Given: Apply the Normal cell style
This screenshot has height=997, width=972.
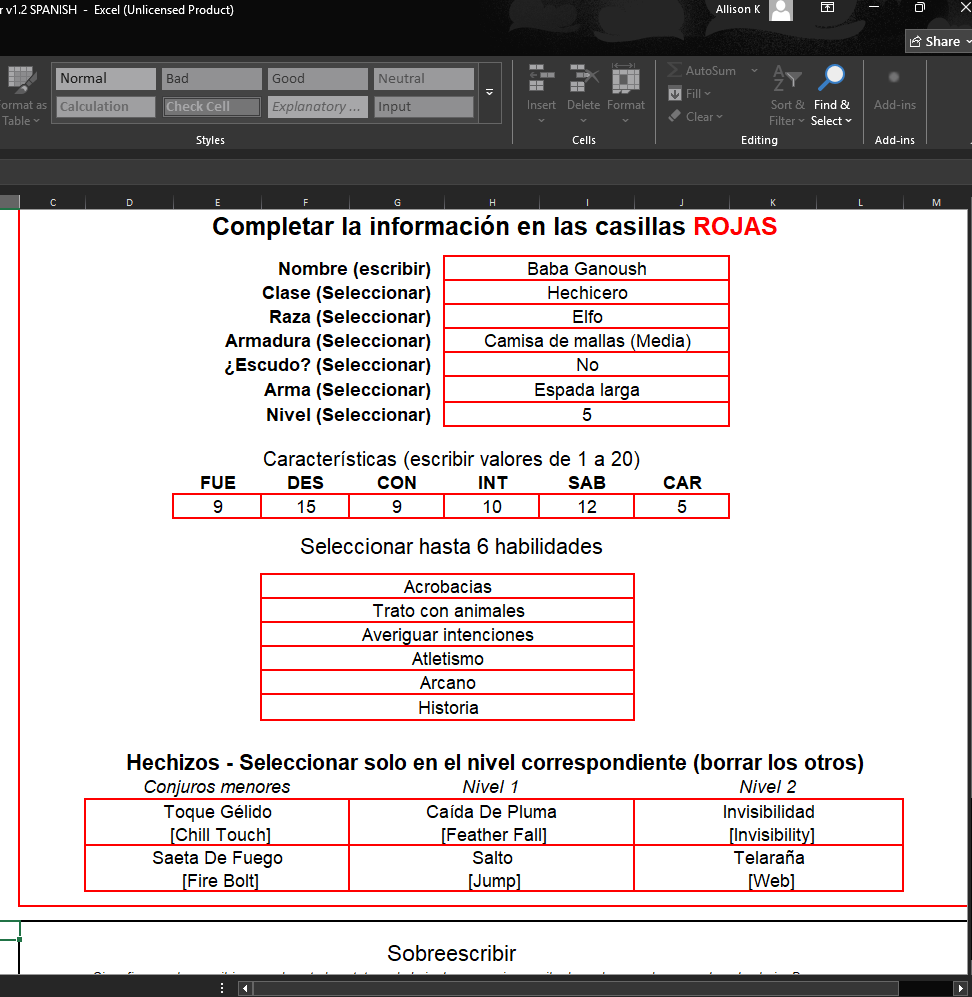Looking at the screenshot, I should (106, 79).
